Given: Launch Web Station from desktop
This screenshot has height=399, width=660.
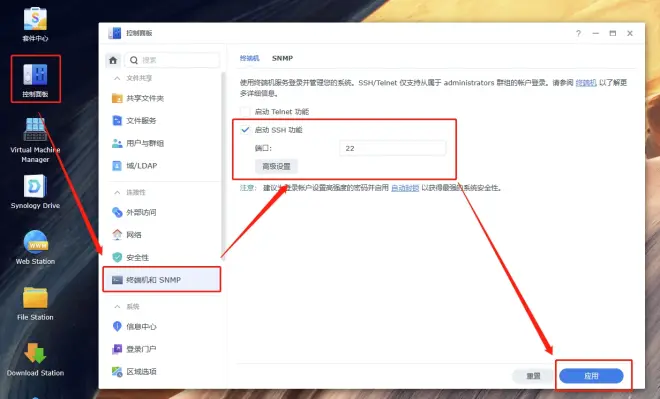Looking at the screenshot, I should pos(35,247).
